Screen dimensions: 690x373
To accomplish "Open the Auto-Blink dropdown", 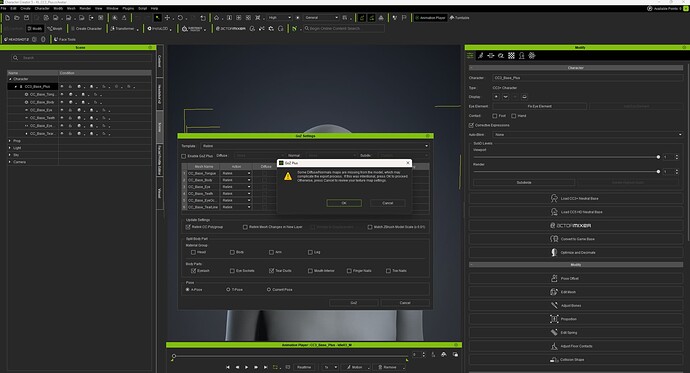I will 587,135.
